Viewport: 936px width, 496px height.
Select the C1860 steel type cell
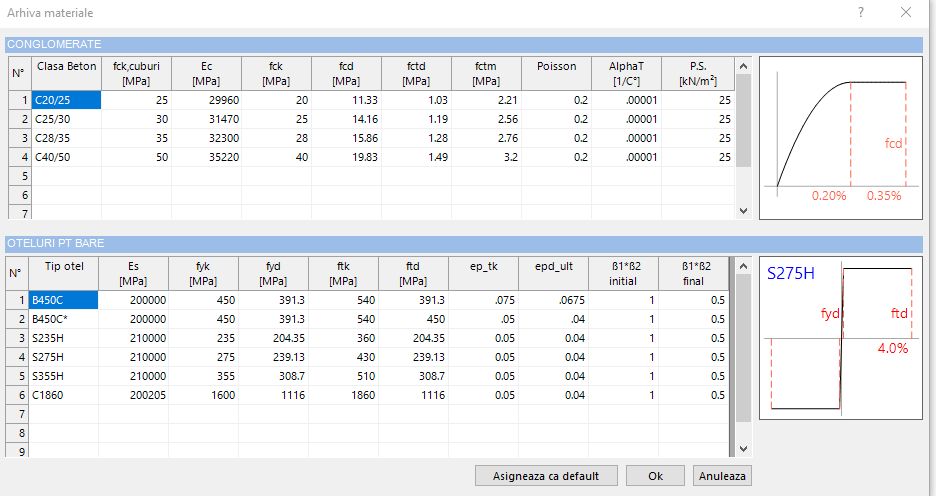coord(63,394)
